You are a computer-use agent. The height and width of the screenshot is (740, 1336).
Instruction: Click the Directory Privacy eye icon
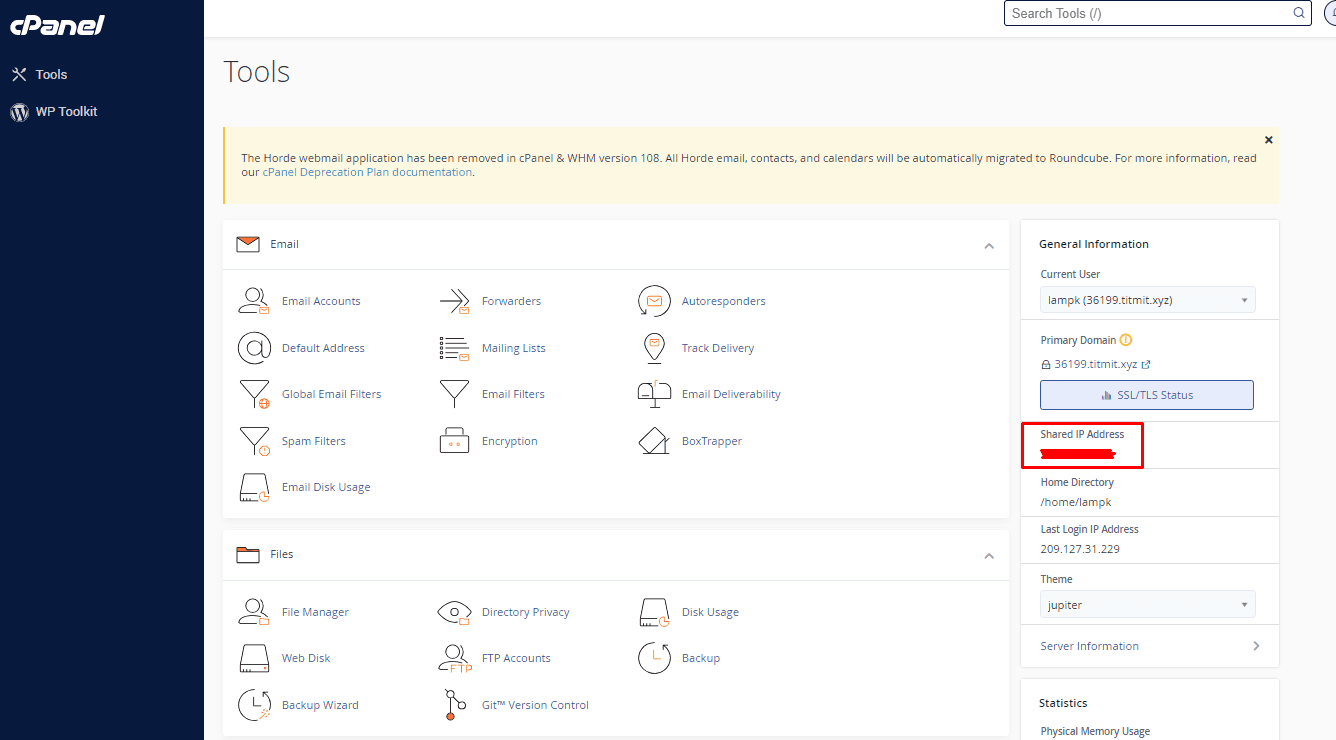click(454, 612)
